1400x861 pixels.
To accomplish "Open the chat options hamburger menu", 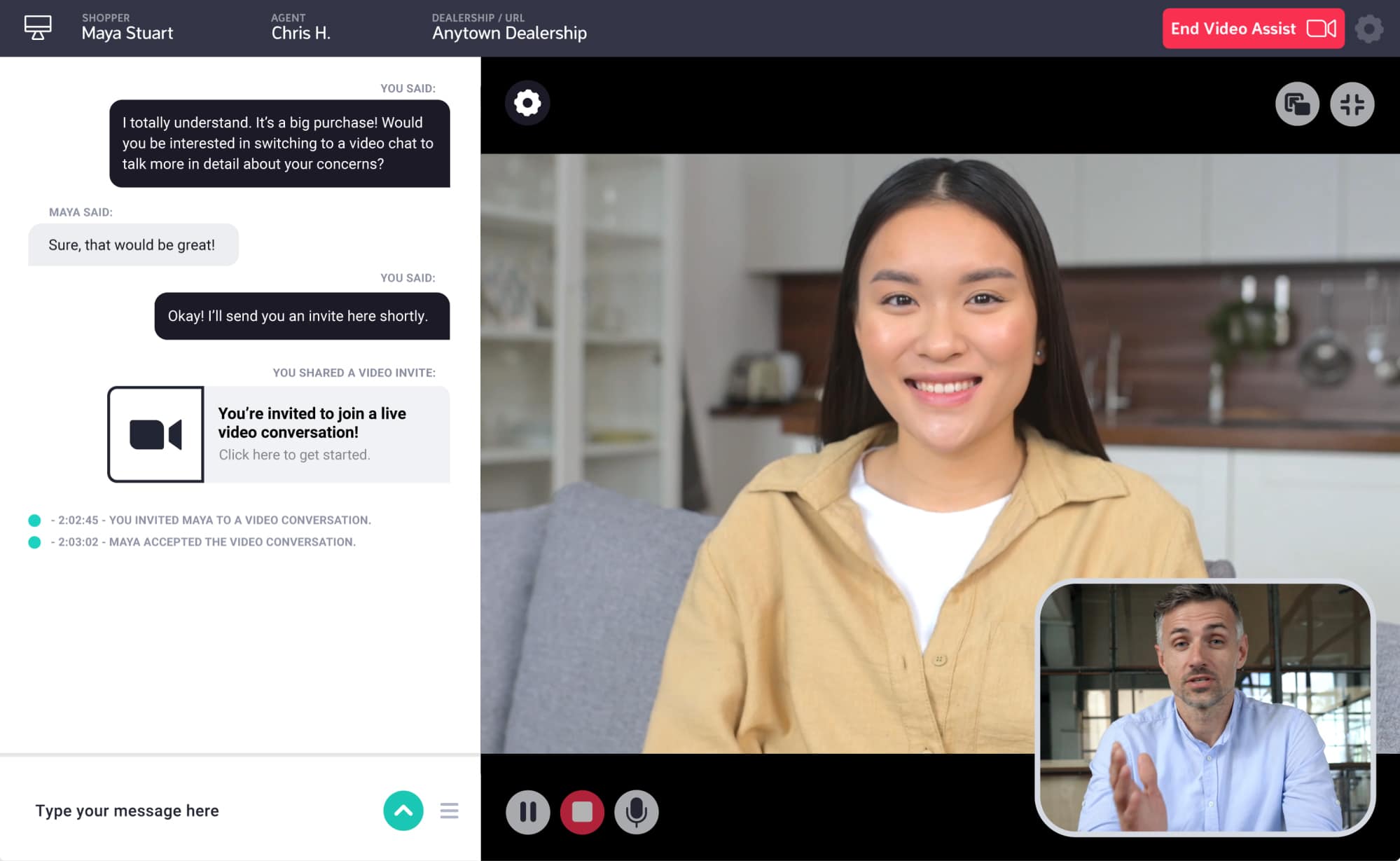I will (449, 811).
